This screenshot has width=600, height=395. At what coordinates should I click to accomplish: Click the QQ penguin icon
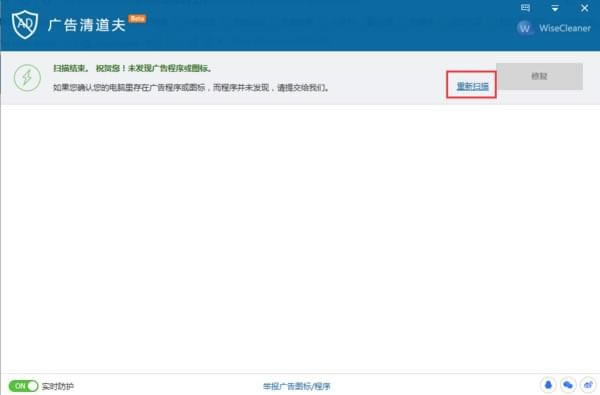pos(548,385)
